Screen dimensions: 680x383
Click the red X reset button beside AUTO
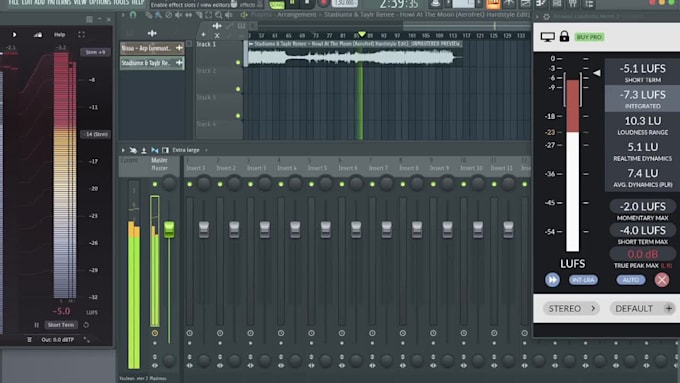662,280
